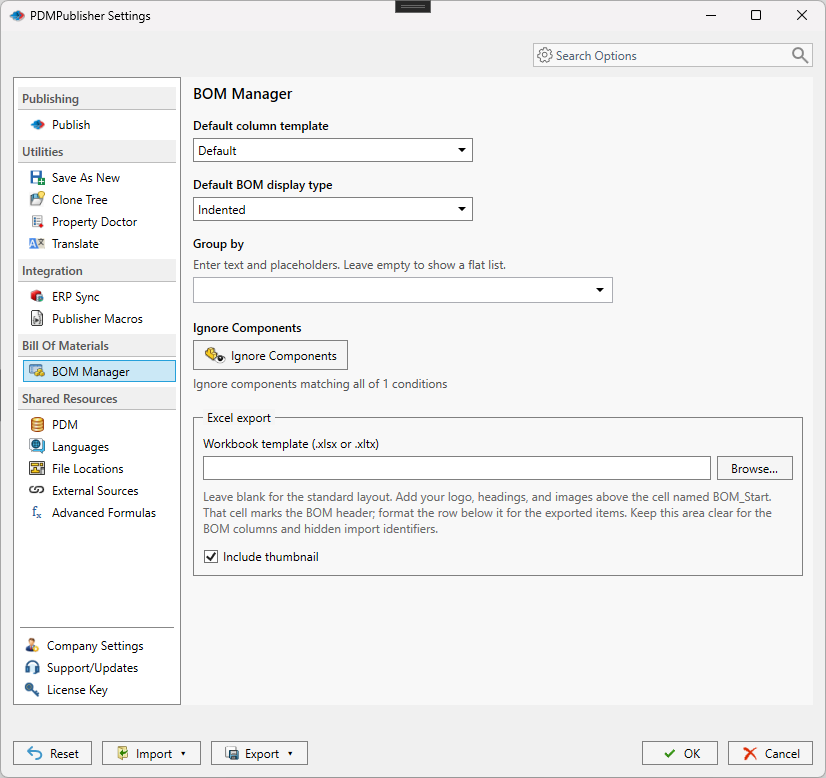This screenshot has height=778, width=826.
Task: Click the Clone Tree icon
Action: tap(37, 200)
